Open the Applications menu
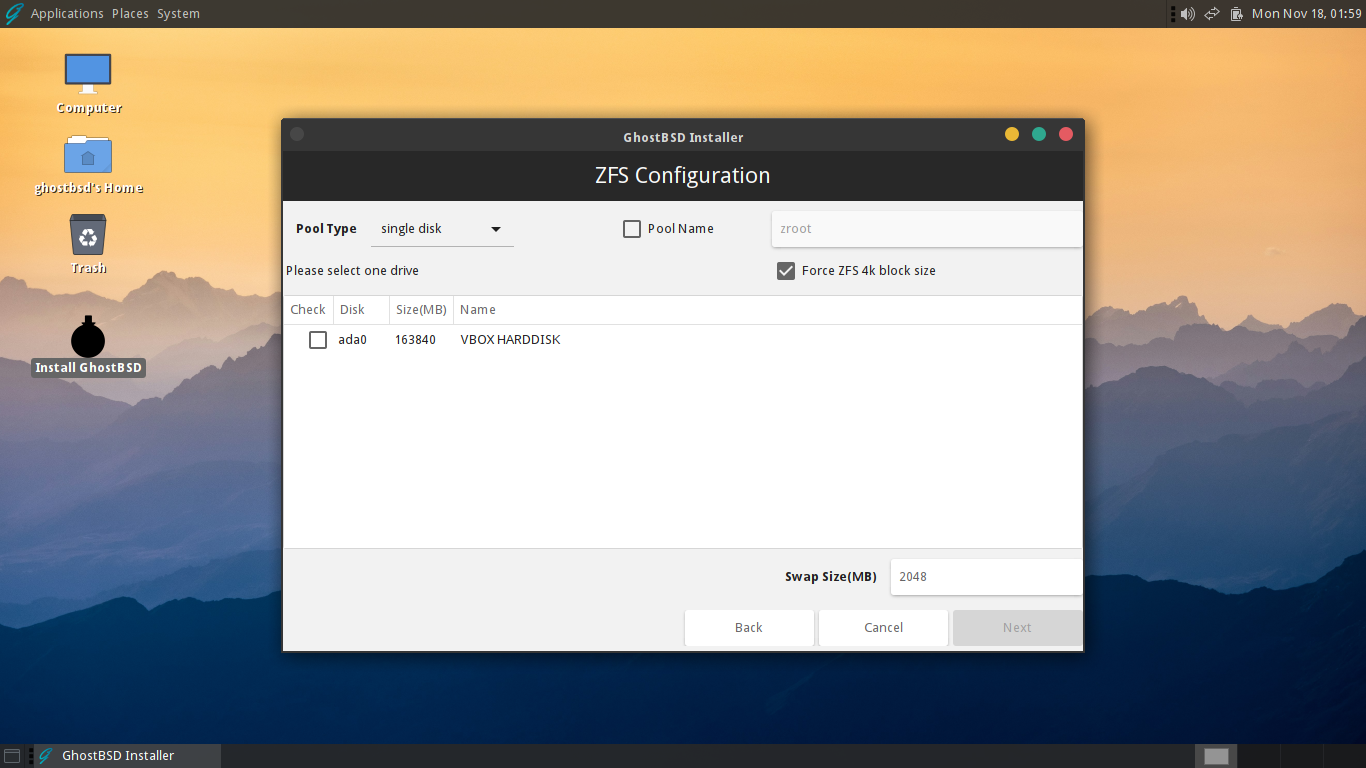Screen dimensions: 1366x768 [x=67, y=14]
